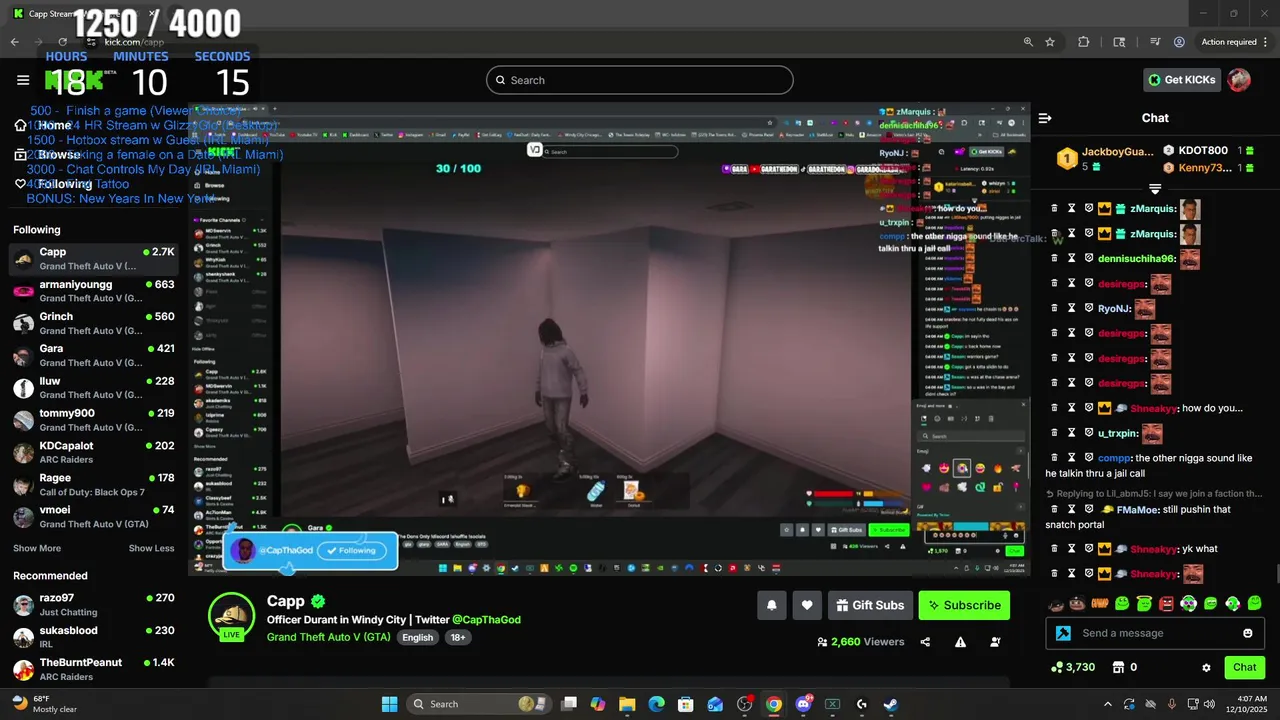Reload the kick.com page
1280x720 pixels.
pyautogui.click(x=63, y=42)
